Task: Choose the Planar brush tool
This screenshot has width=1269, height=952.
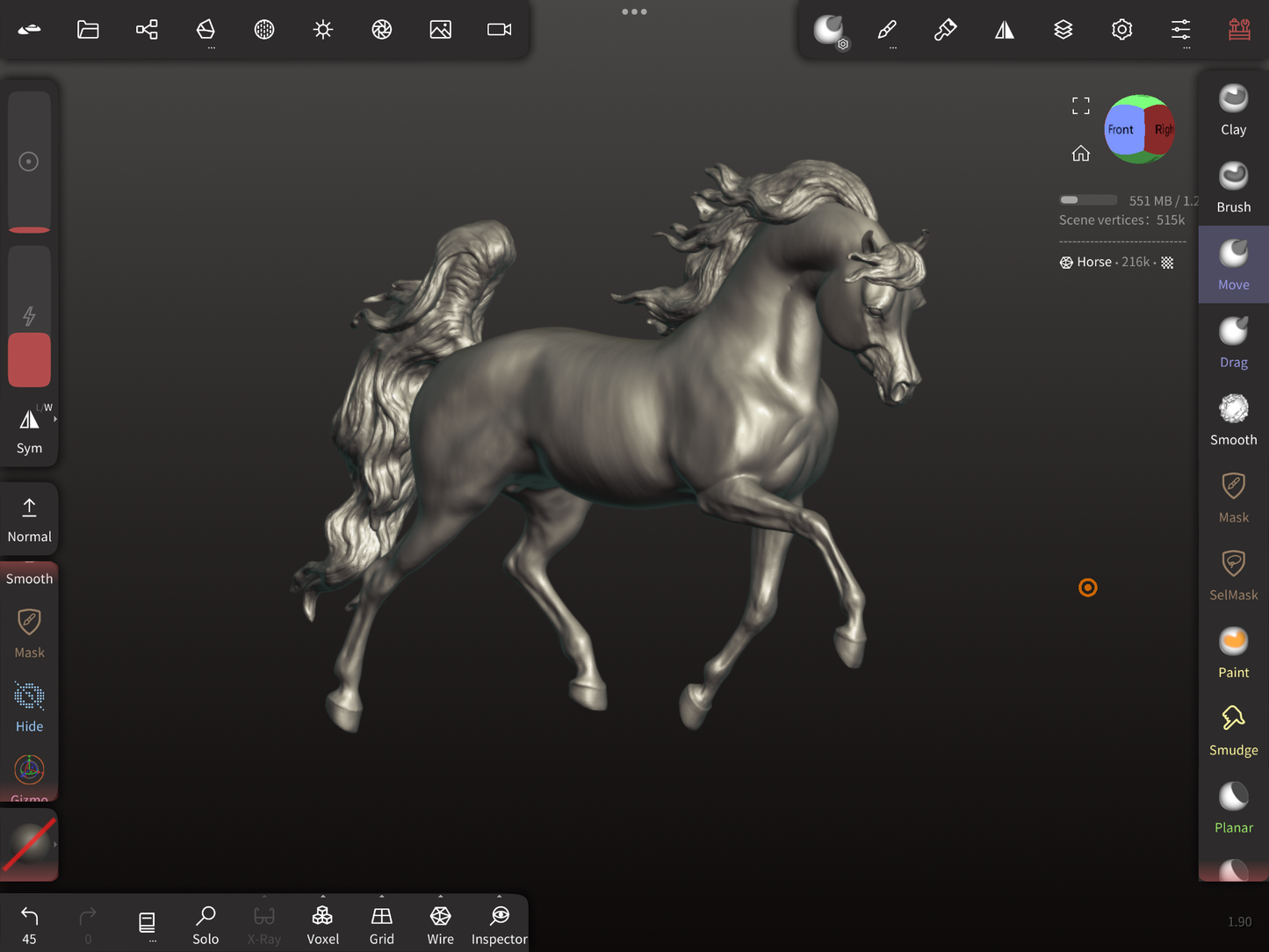Action: pyautogui.click(x=1233, y=807)
